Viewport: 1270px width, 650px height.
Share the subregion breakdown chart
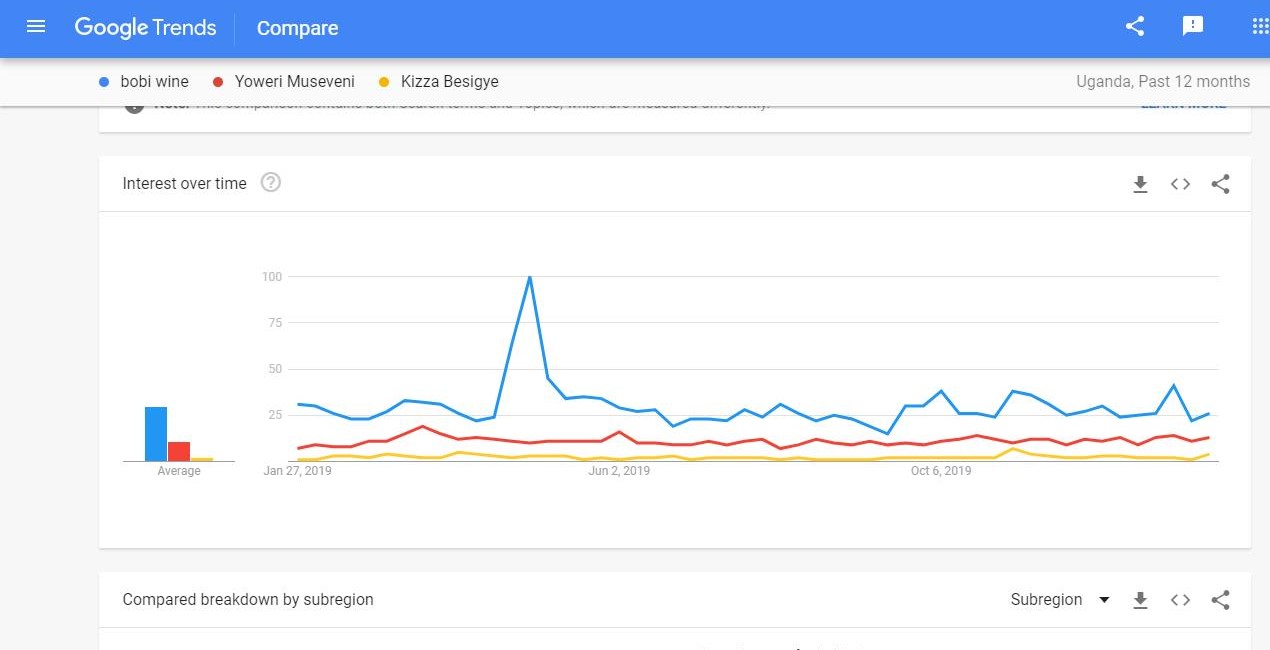[x=1220, y=600]
